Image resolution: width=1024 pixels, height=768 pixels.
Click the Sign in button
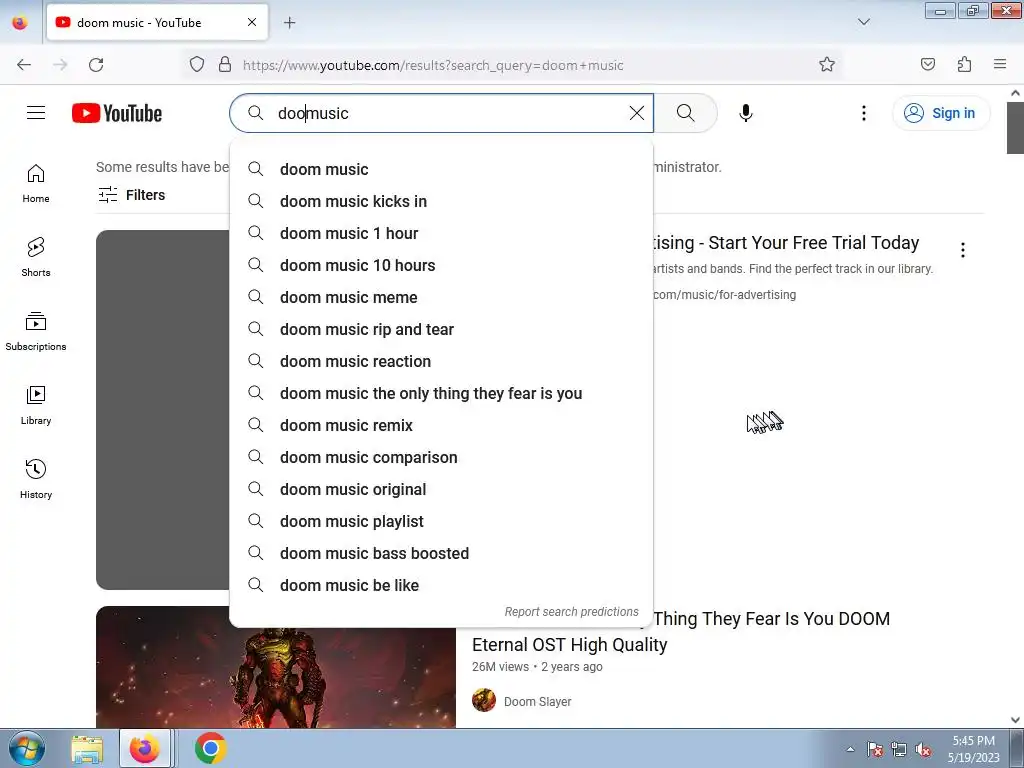[x=940, y=113]
